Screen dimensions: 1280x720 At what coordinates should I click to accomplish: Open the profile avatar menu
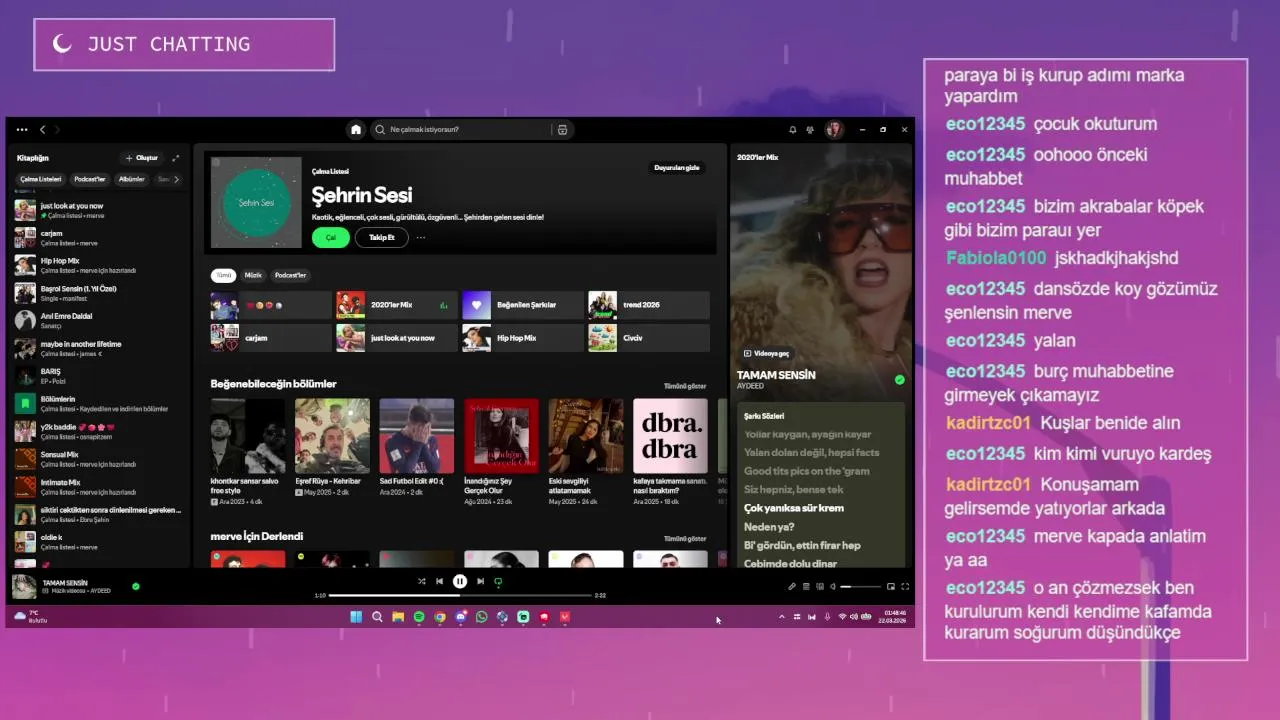[x=834, y=130]
